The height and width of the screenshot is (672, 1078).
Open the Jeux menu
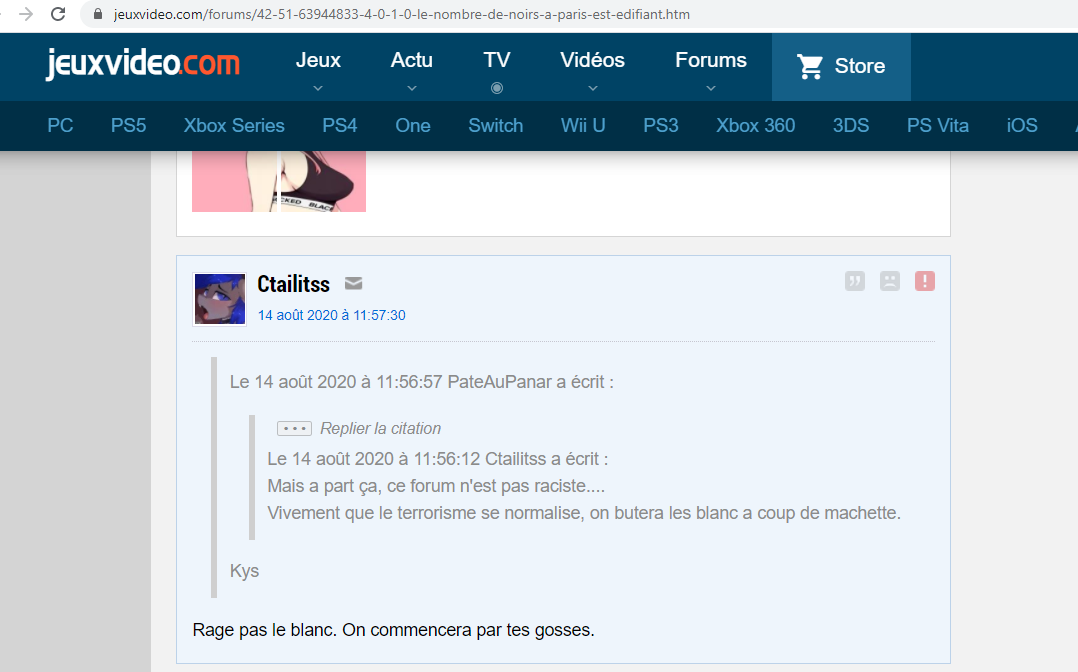coord(318,60)
